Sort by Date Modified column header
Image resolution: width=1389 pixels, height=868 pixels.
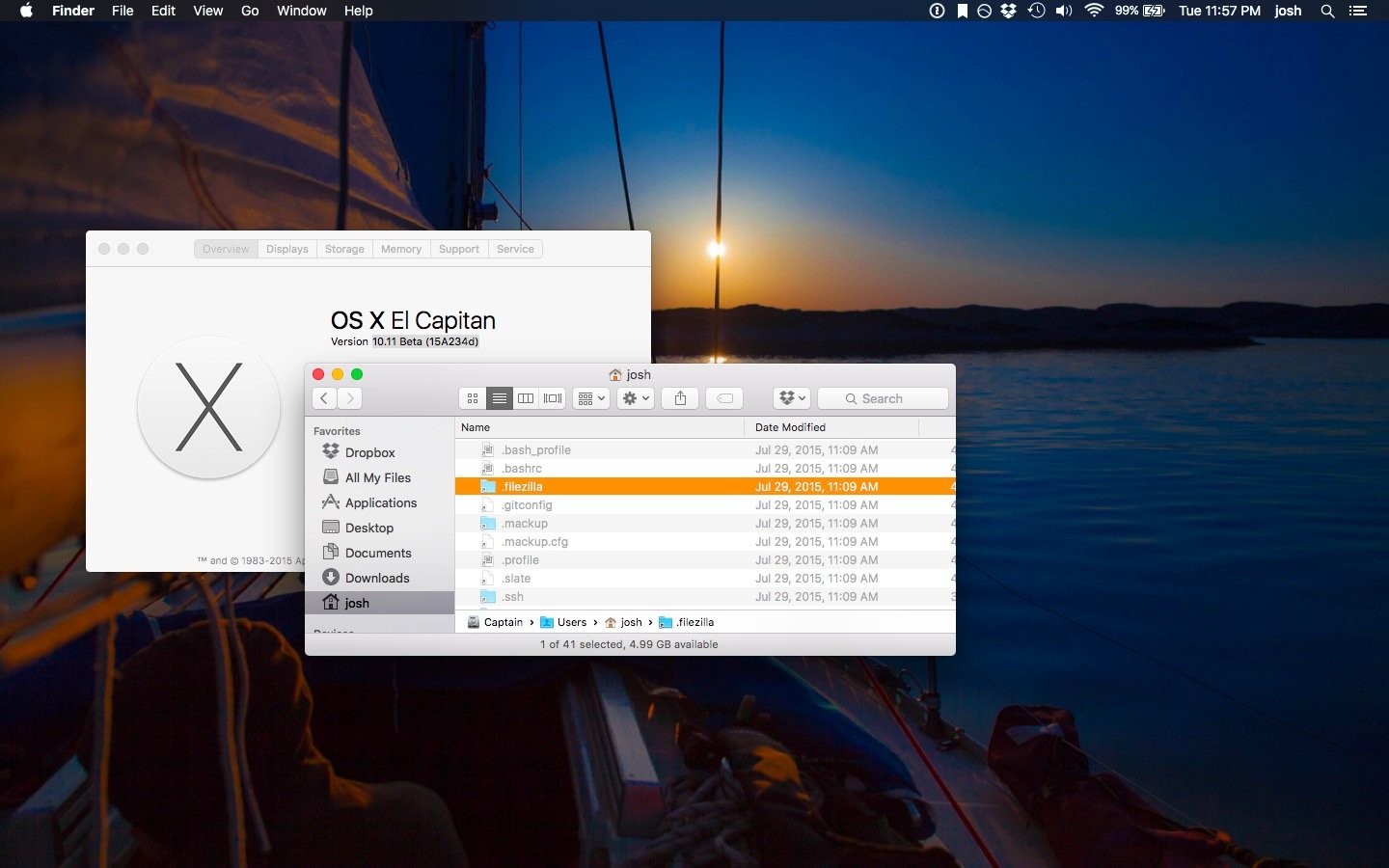coord(831,427)
